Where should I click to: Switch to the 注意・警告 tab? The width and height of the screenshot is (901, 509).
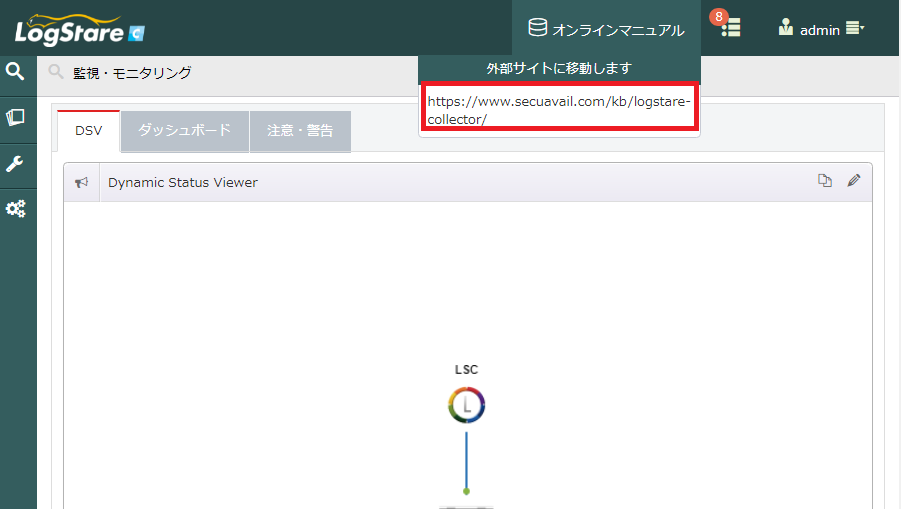300,131
